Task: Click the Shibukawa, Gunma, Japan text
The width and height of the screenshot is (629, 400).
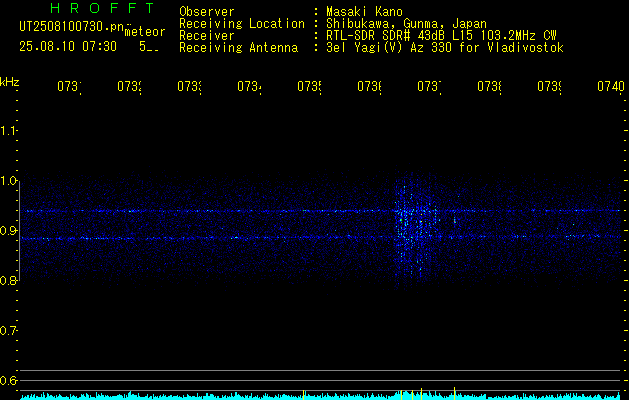Action: 406,24
